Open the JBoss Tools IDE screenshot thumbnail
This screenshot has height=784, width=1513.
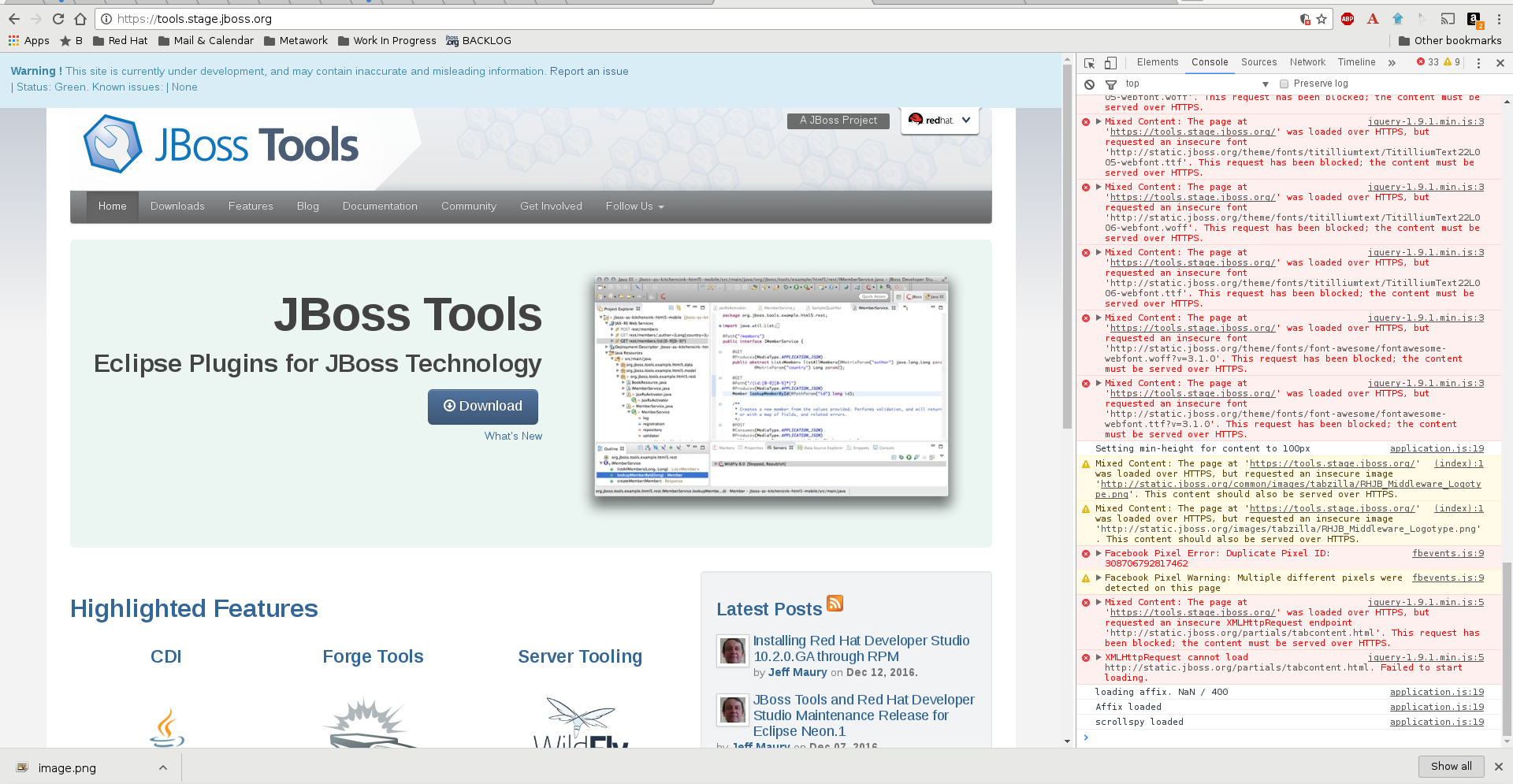point(771,385)
